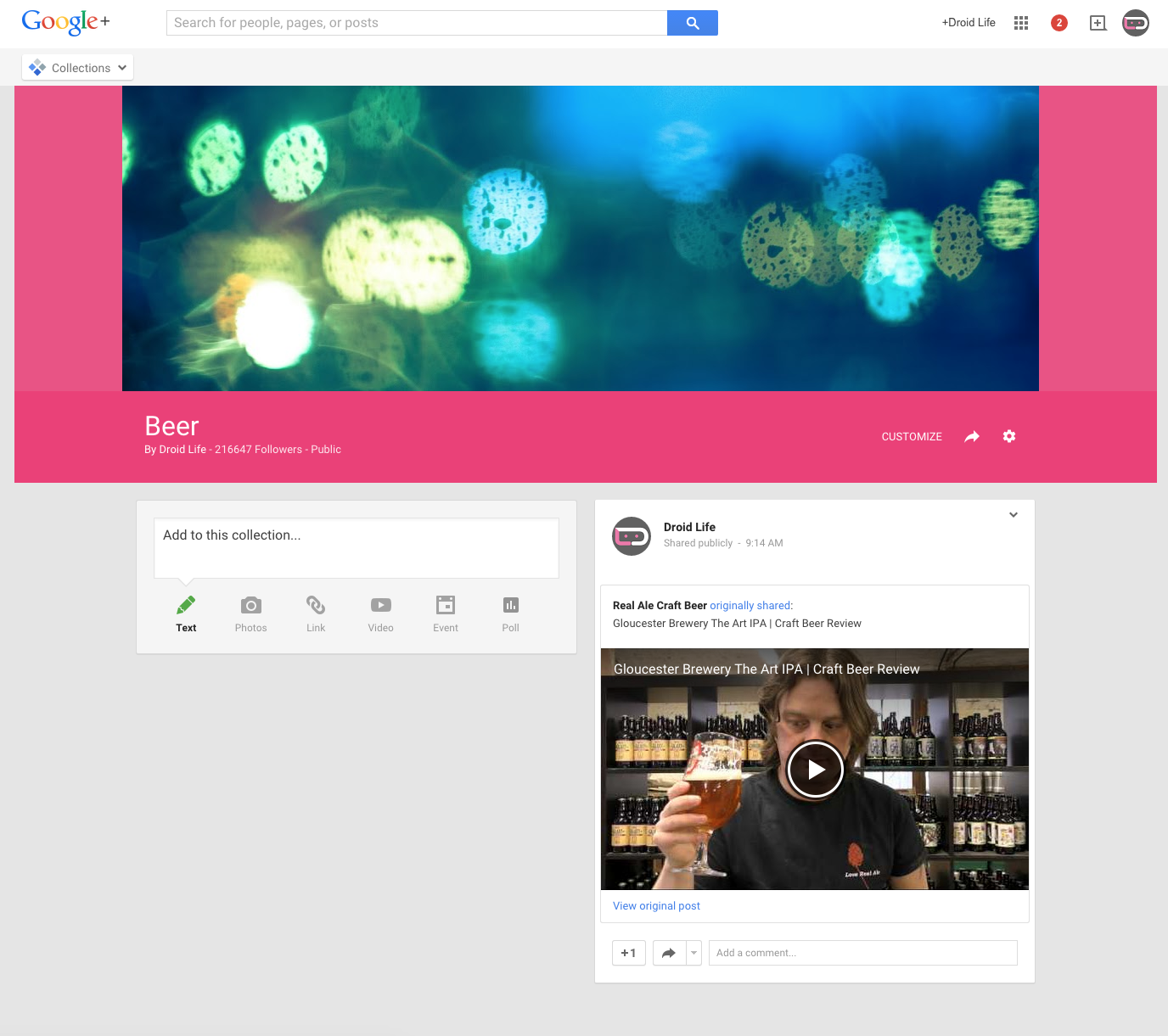Create a Poll post
The height and width of the screenshot is (1036, 1168).
[x=510, y=613]
